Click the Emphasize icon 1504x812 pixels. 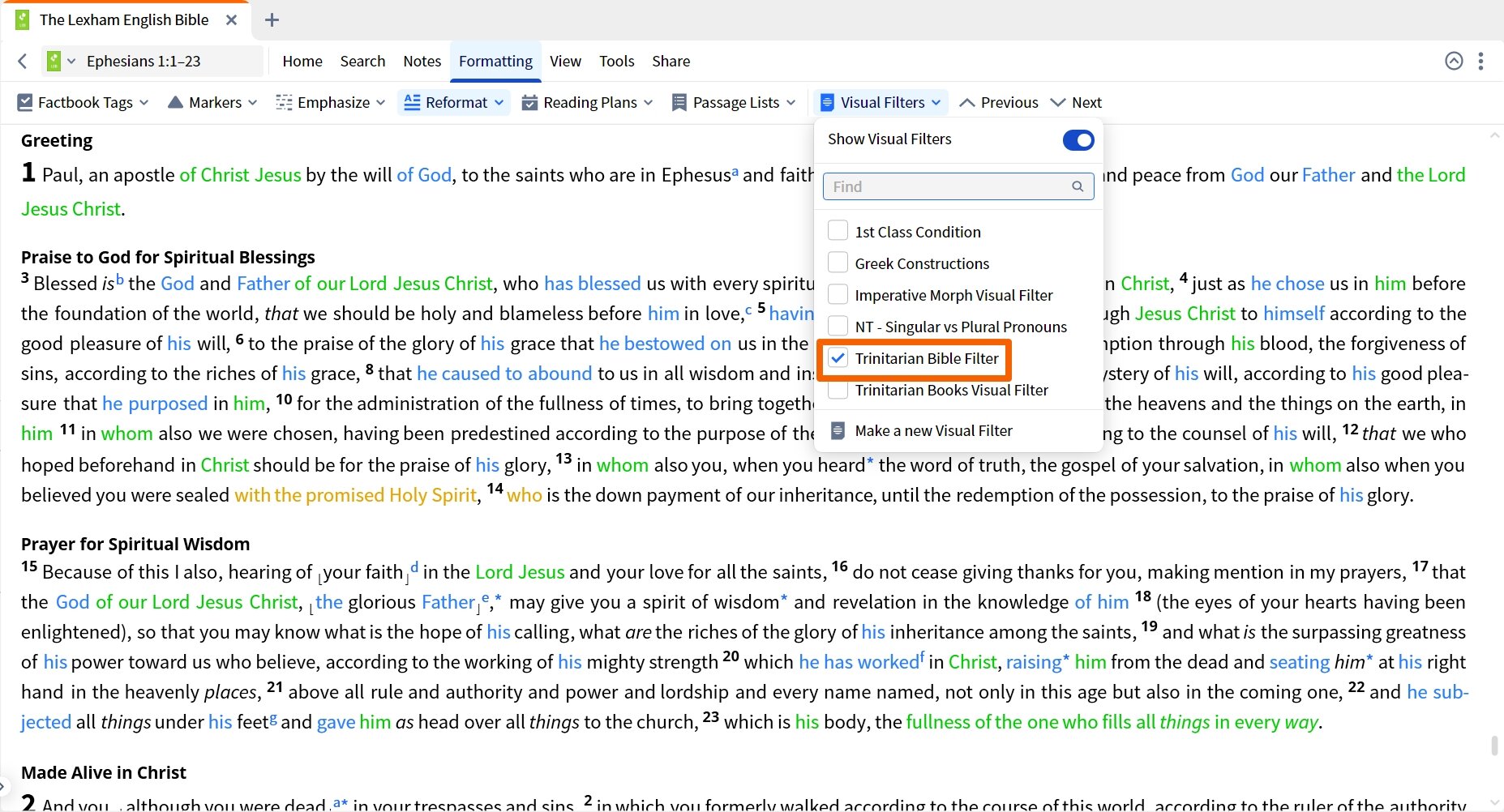284,103
